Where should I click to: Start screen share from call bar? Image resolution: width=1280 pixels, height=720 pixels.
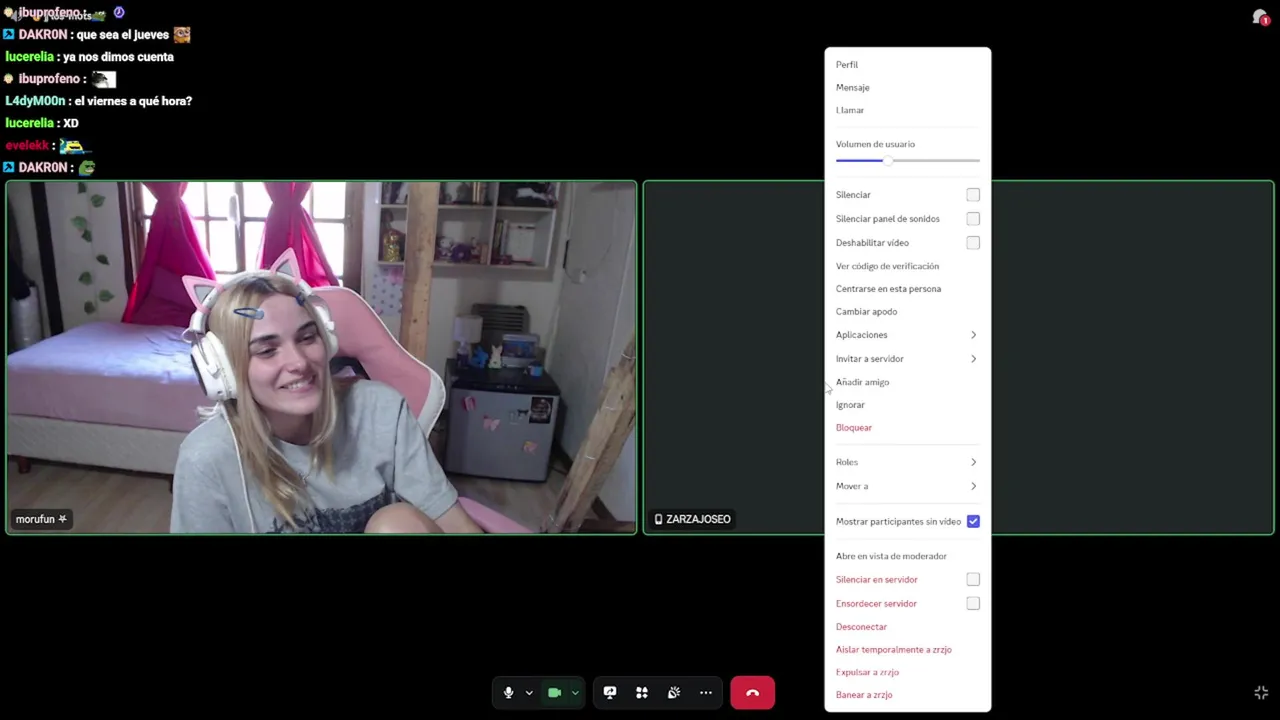tap(610, 693)
